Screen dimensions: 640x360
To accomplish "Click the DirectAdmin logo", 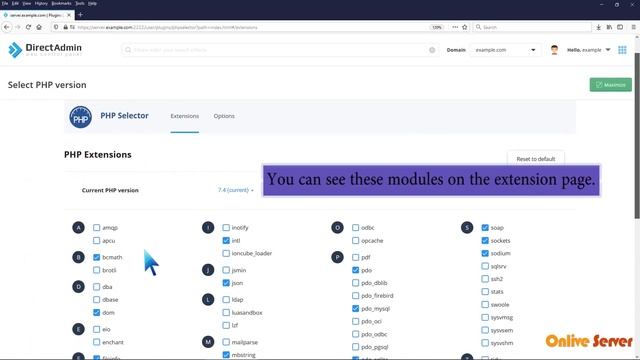I will (45, 50).
